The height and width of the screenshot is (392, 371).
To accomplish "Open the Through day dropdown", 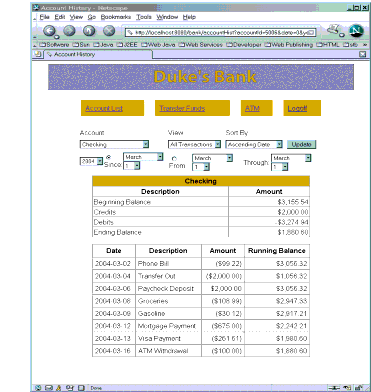I will [x=280, y=167].
